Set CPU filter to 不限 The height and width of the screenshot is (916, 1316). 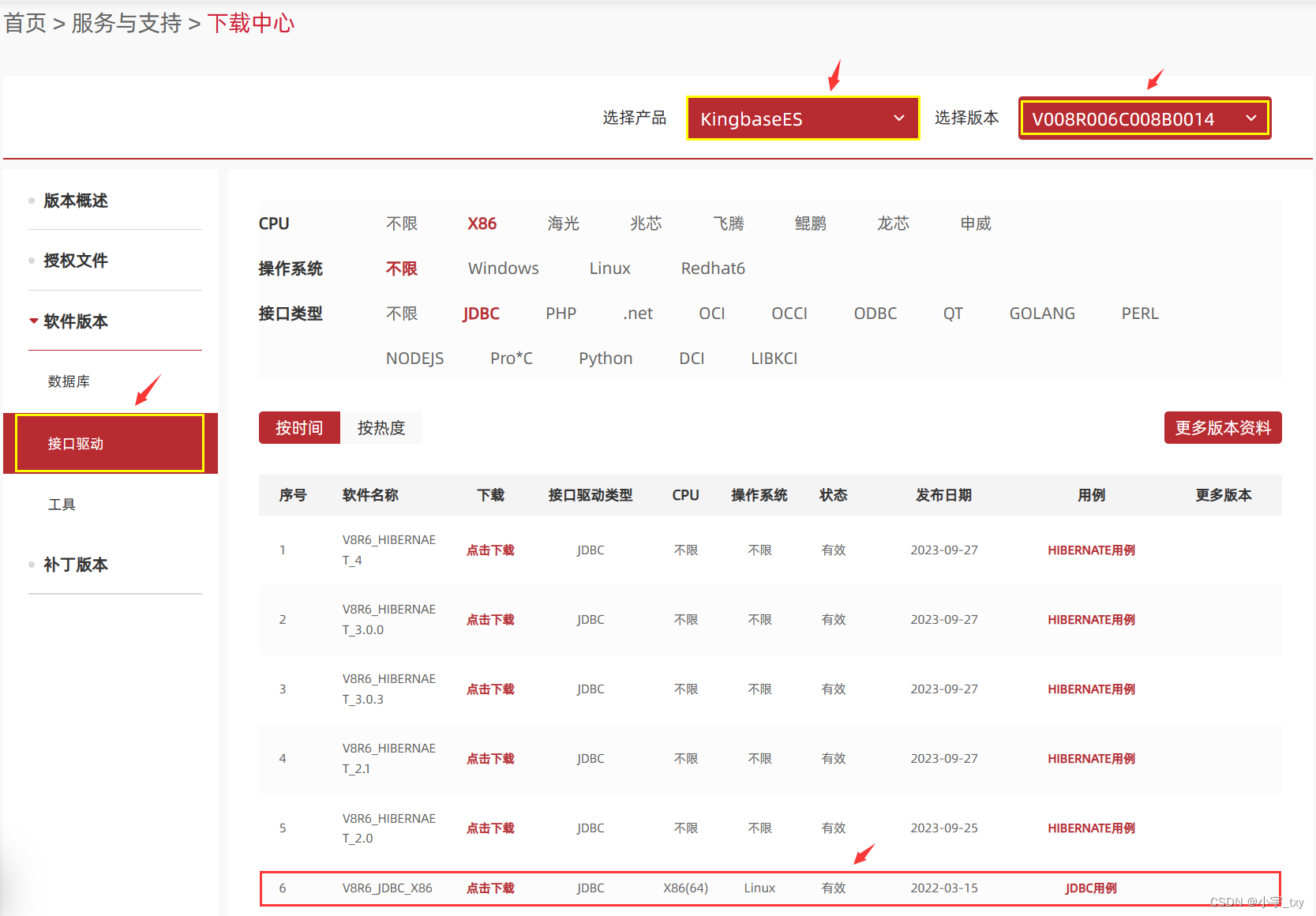click(402, 223)
